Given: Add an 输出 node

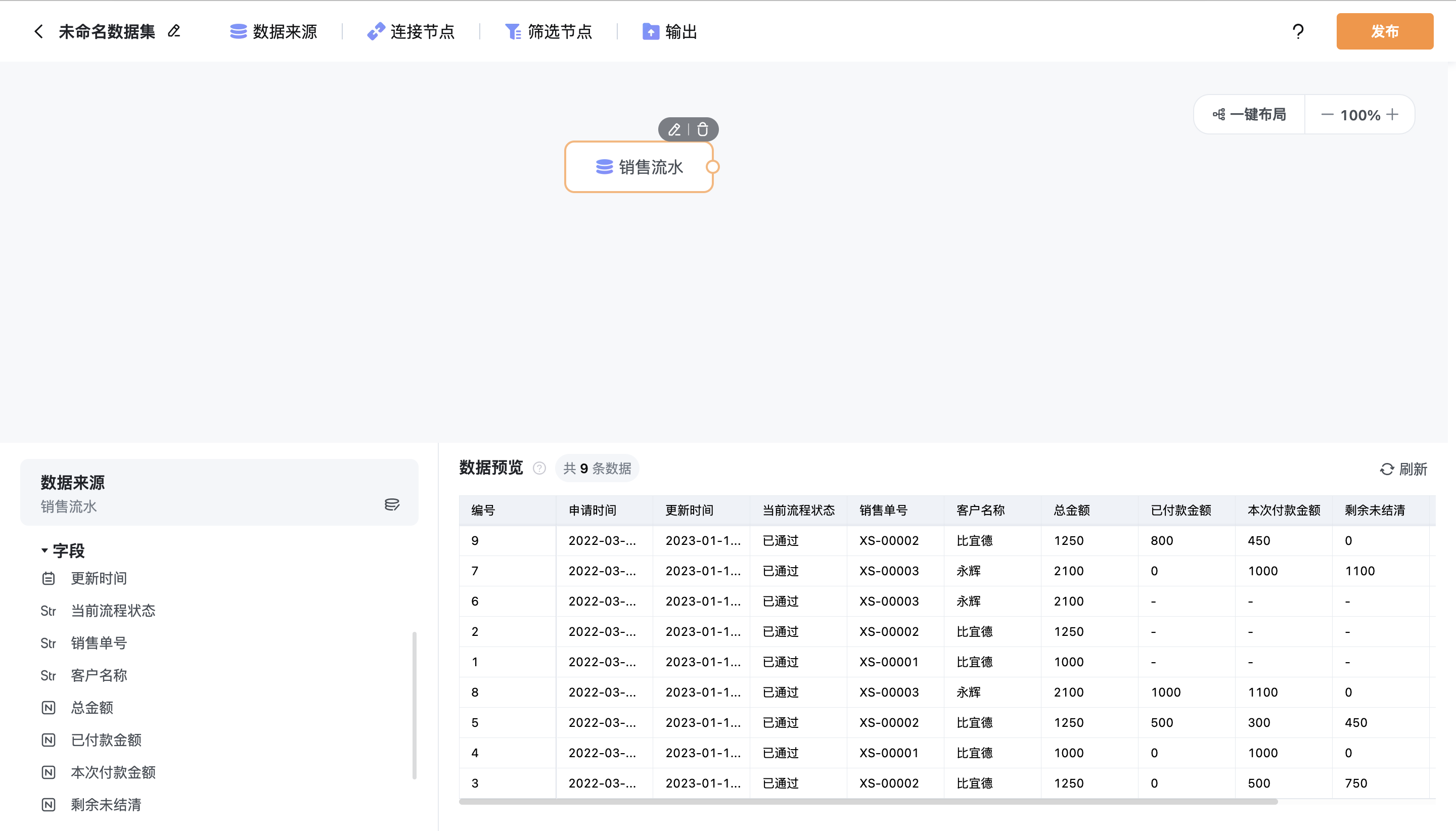Looking at the screenshot, I should tap(669, 31).
